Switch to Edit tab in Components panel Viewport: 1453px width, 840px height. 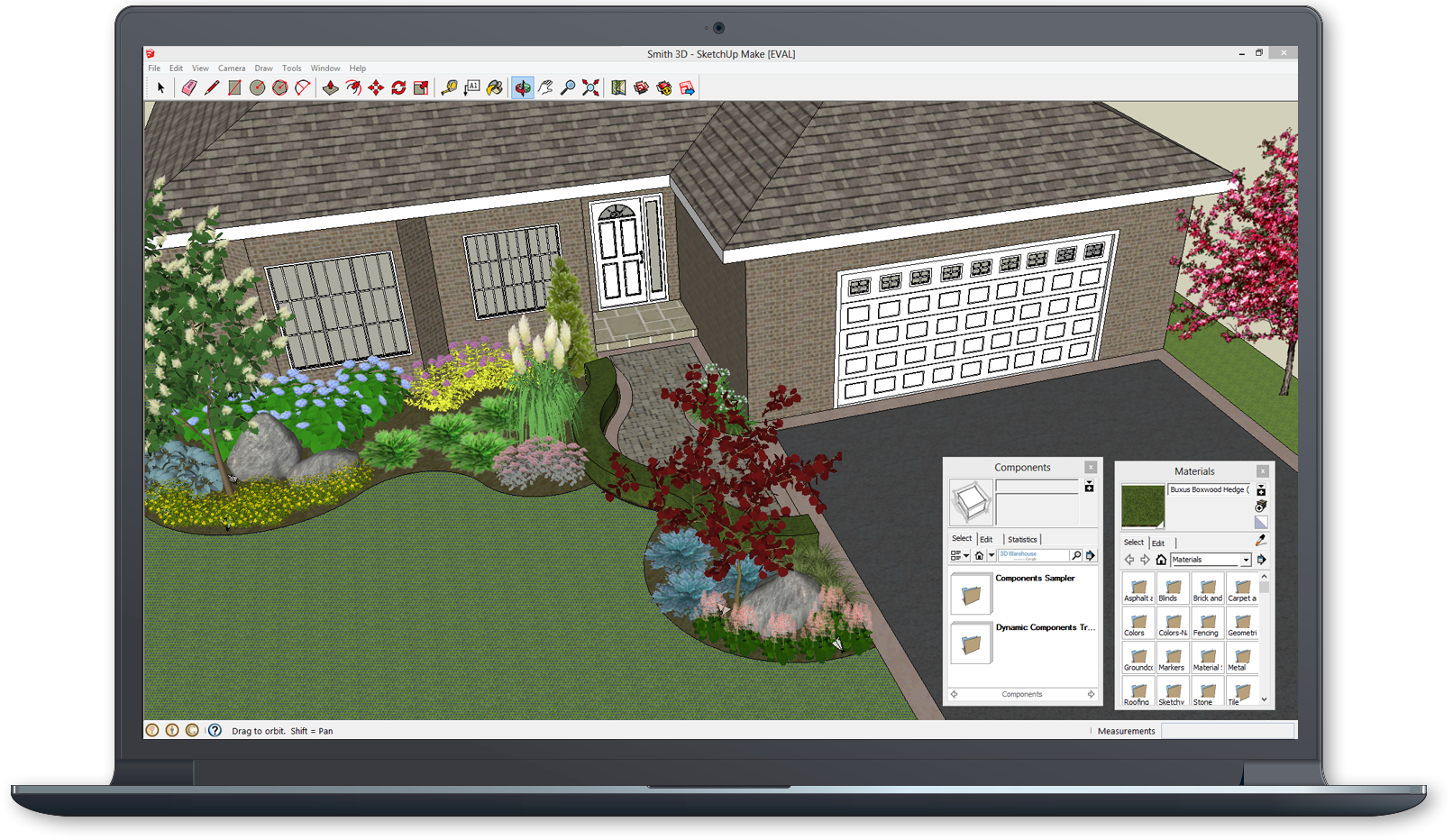986,539
